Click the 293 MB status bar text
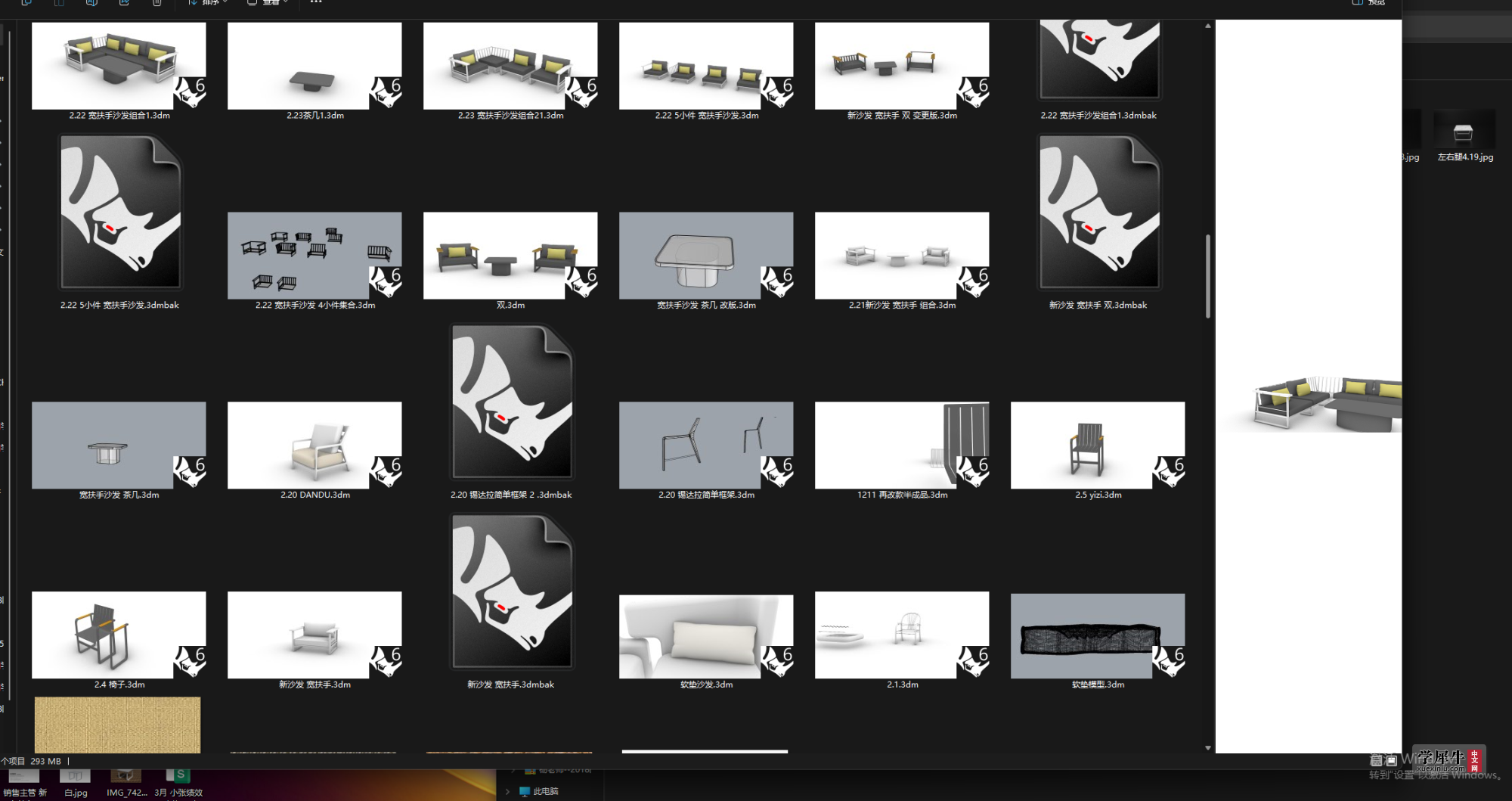1512x801 pixels. coord(45,762)
